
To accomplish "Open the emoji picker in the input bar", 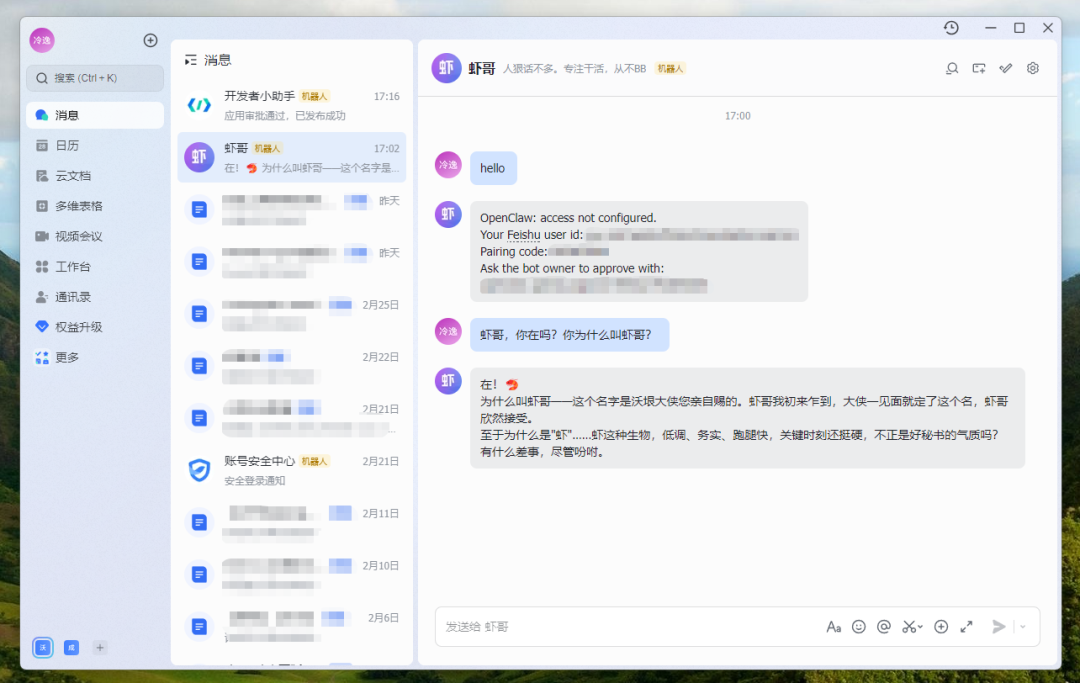I will pos(859,626).
